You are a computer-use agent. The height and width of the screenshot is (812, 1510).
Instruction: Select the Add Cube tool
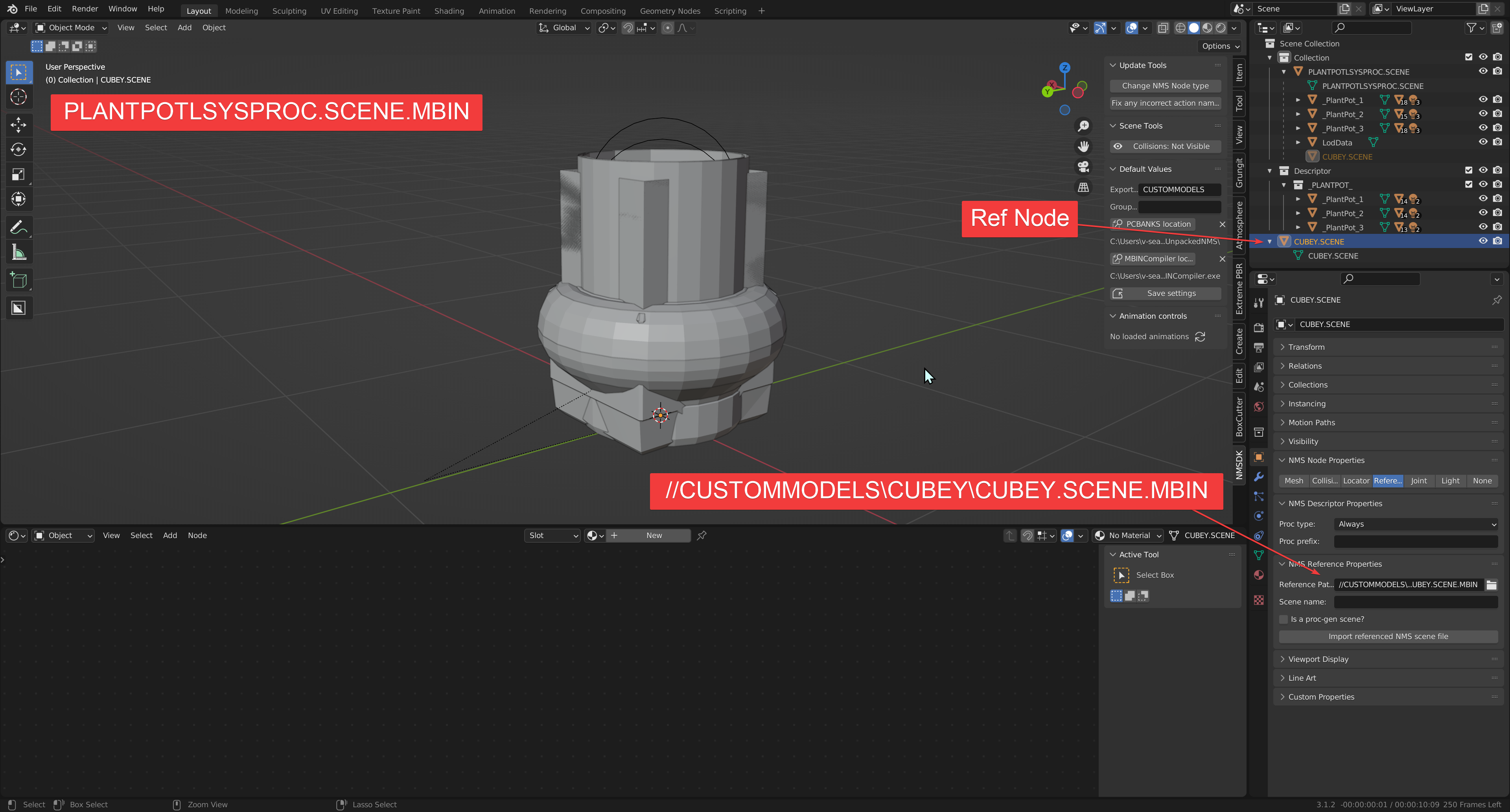(18, 280)
